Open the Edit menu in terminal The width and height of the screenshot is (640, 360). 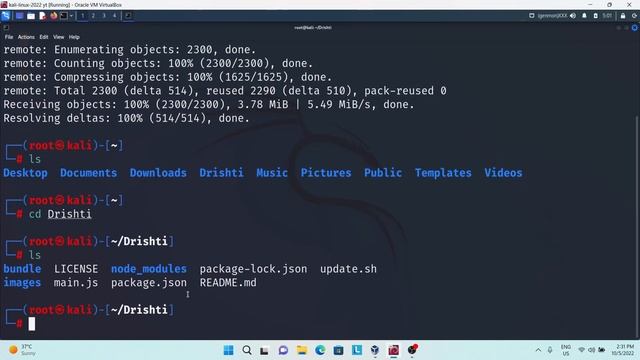tap(44, 37)
